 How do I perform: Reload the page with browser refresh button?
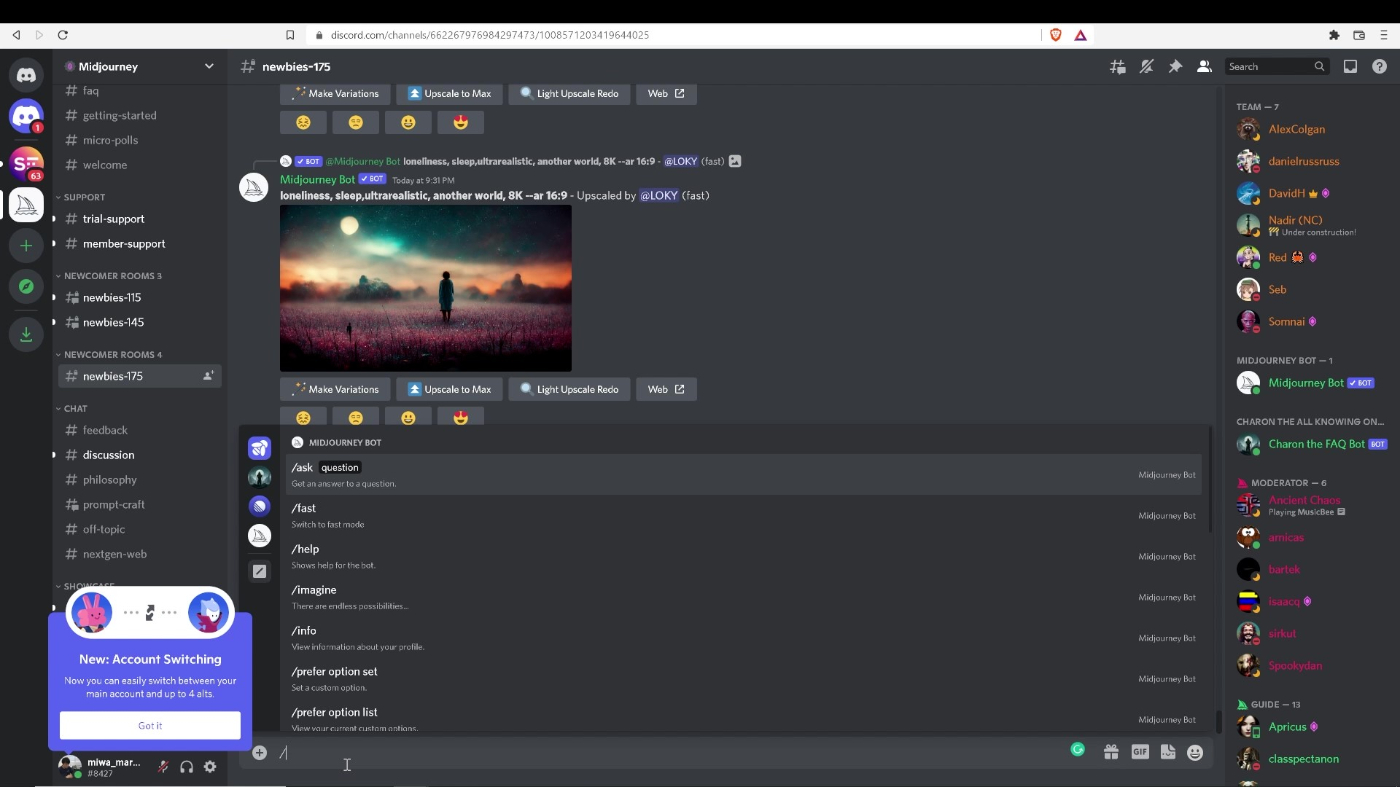coord(62,35)
